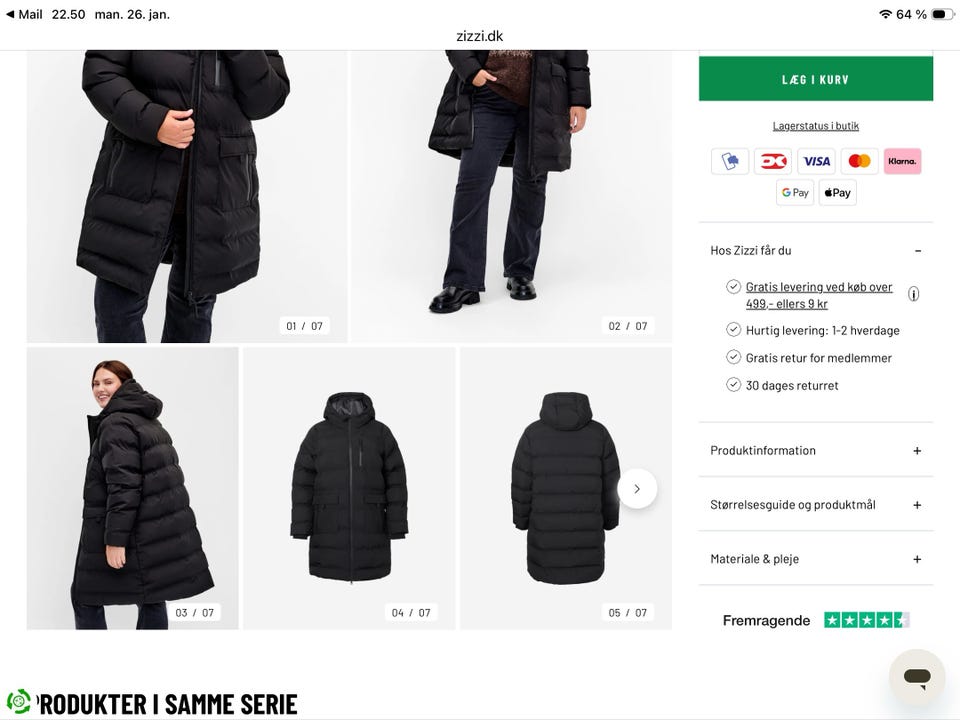
Task: Return to Mail app in status bar
Action: click(24, 15)
